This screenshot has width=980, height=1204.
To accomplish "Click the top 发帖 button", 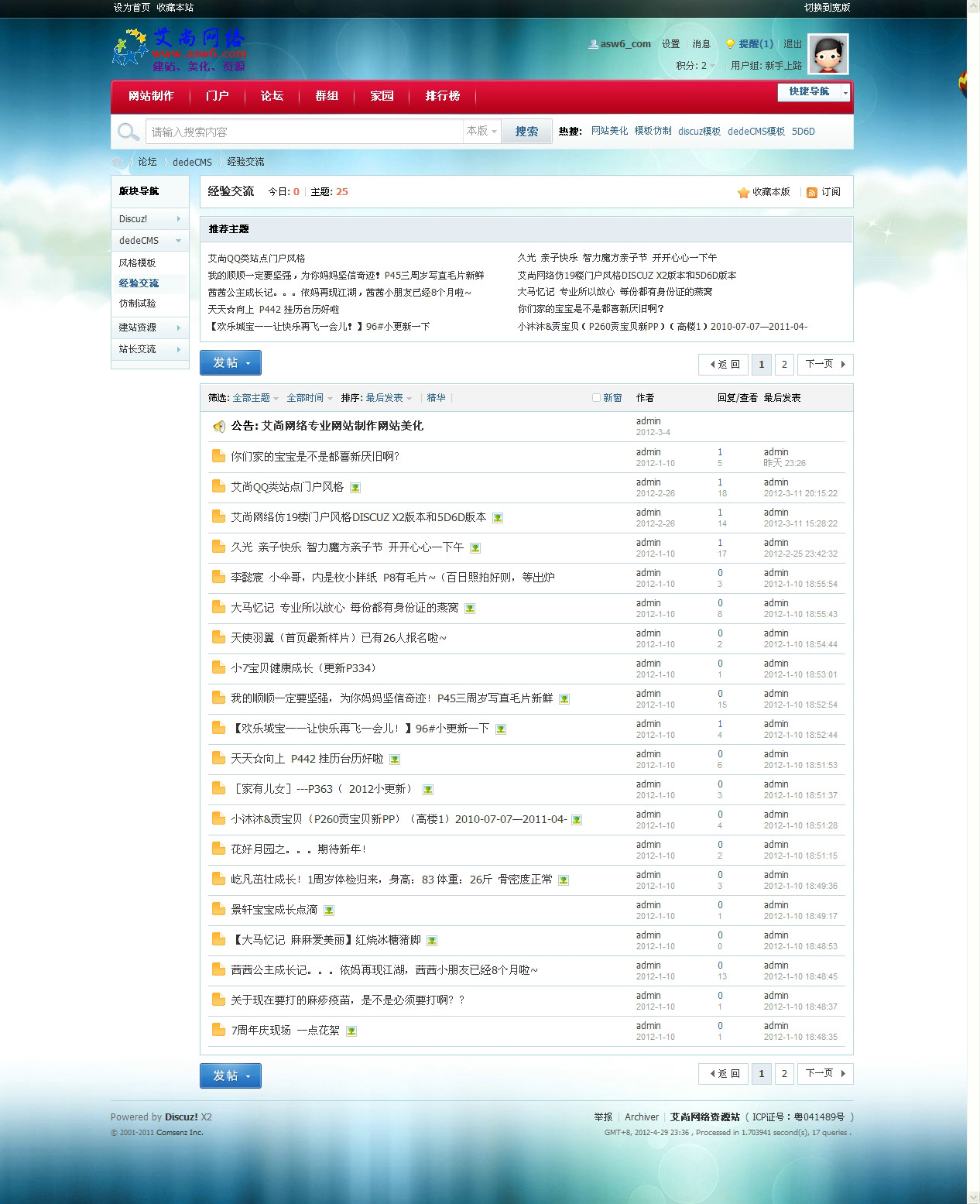I will [x=231, y=363].
